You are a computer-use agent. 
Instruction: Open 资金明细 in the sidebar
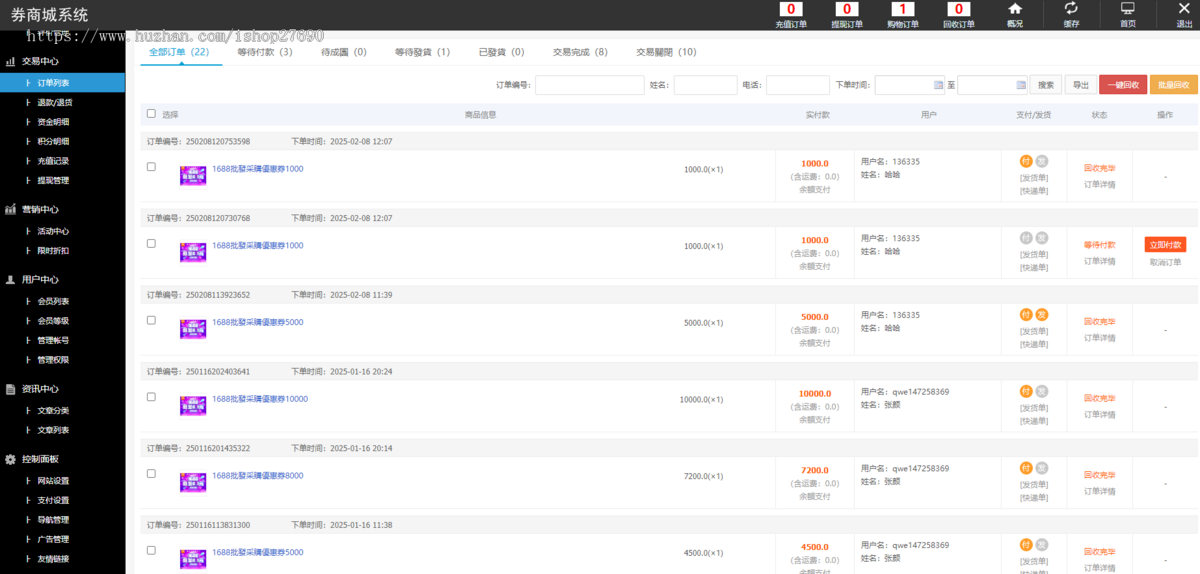point(54,122)
